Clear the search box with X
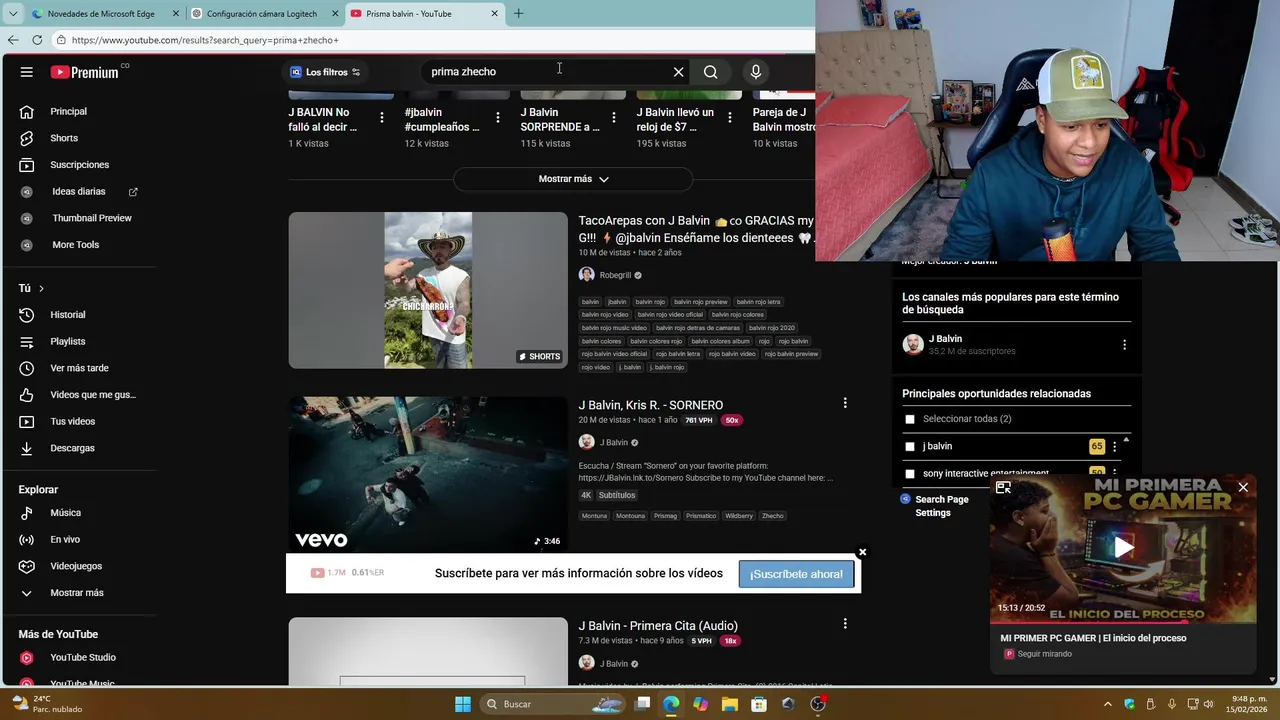Screen dimensions: 1280x720 [x=678, y=72]
